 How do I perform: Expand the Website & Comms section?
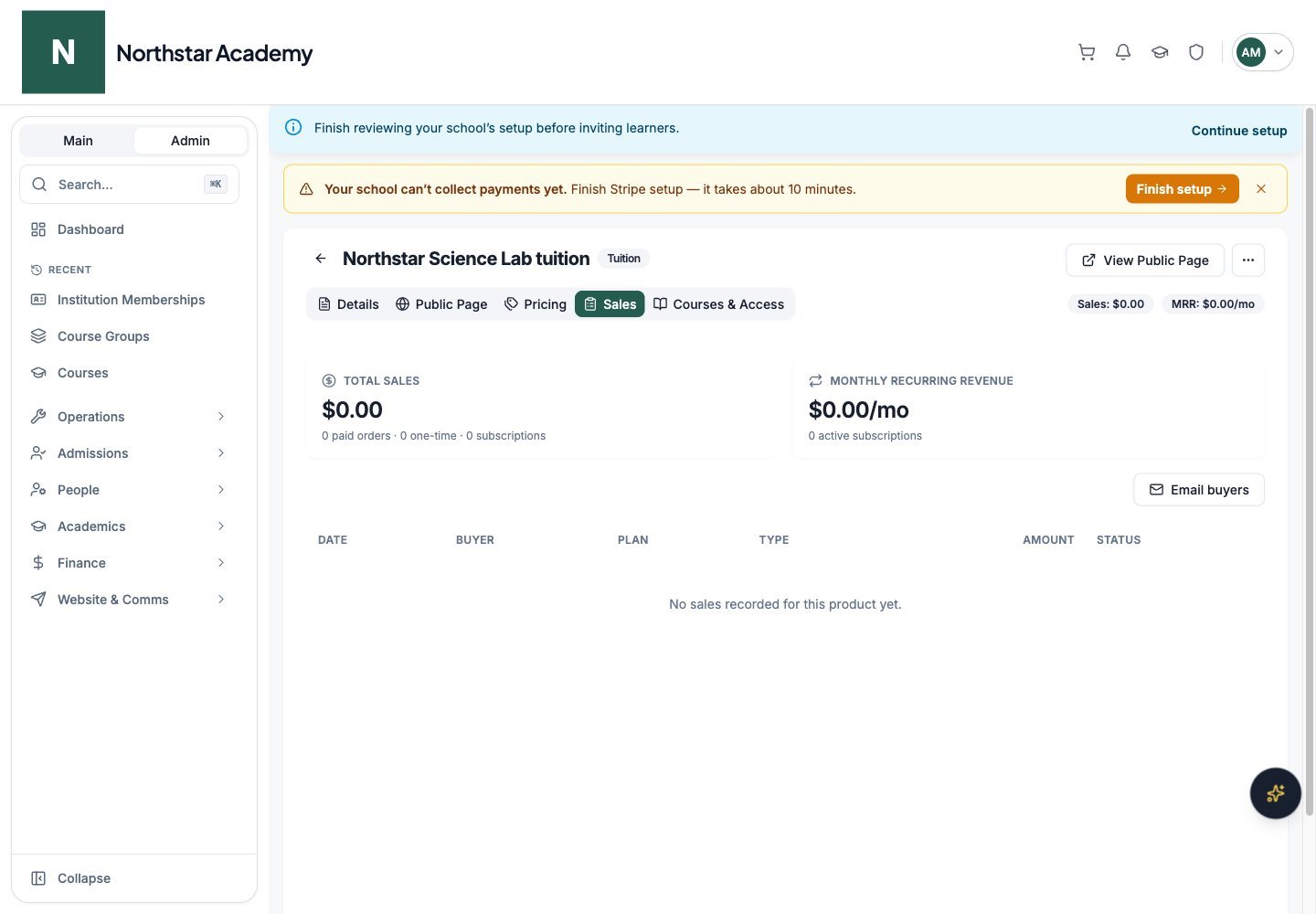pos(129,600)
